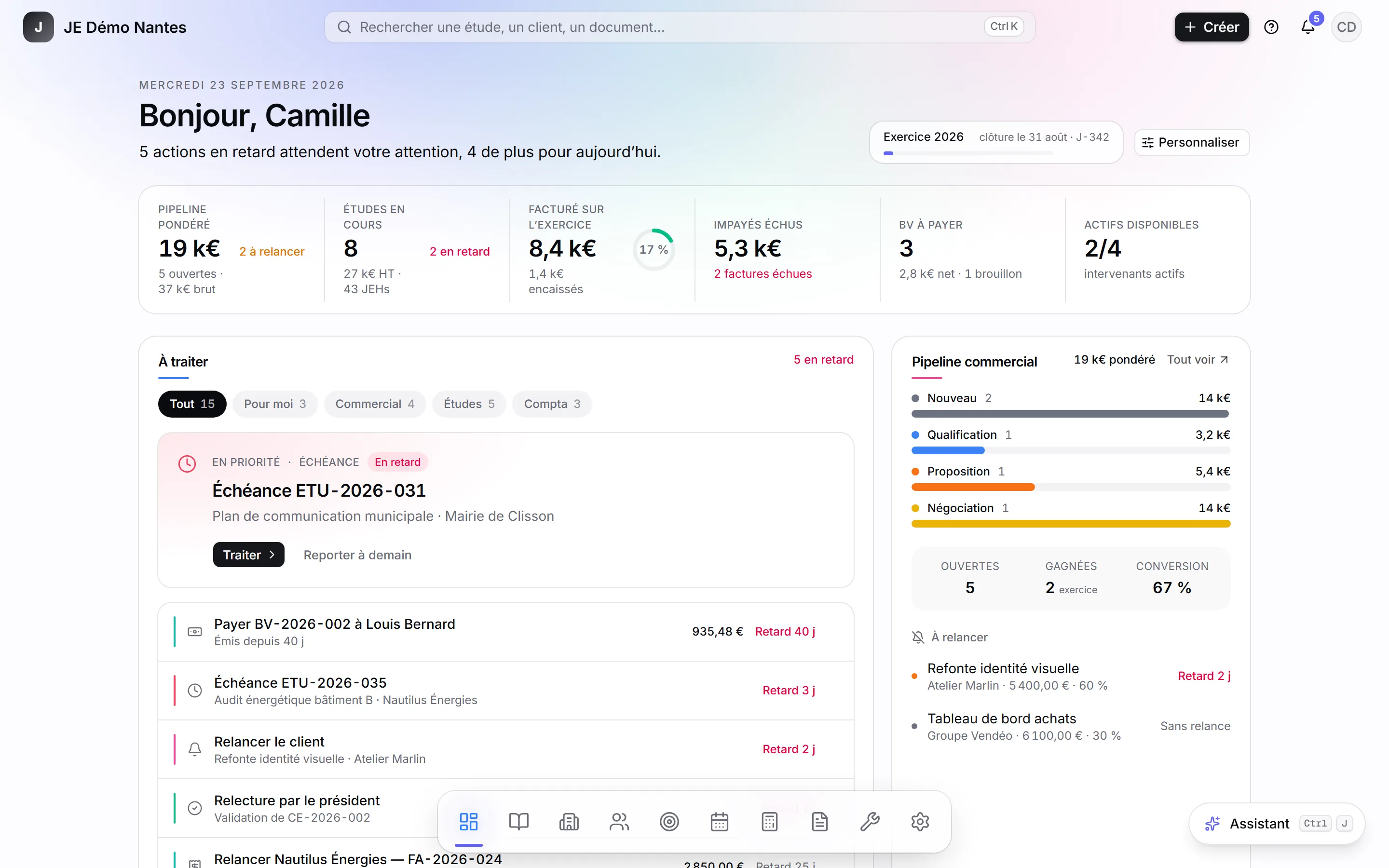
Task: Switch to the Pour moi tab
Action: point(275,404)
